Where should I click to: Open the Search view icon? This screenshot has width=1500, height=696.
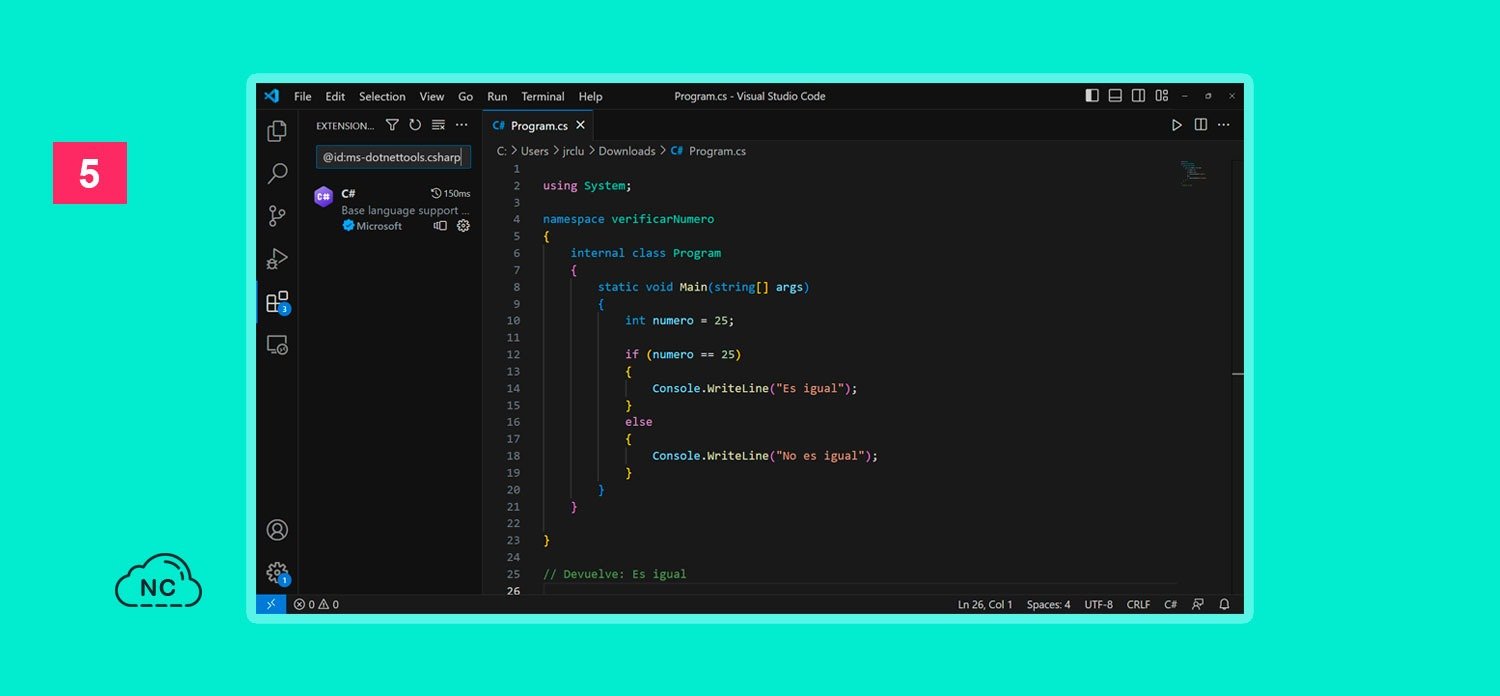tap(277, 174)
